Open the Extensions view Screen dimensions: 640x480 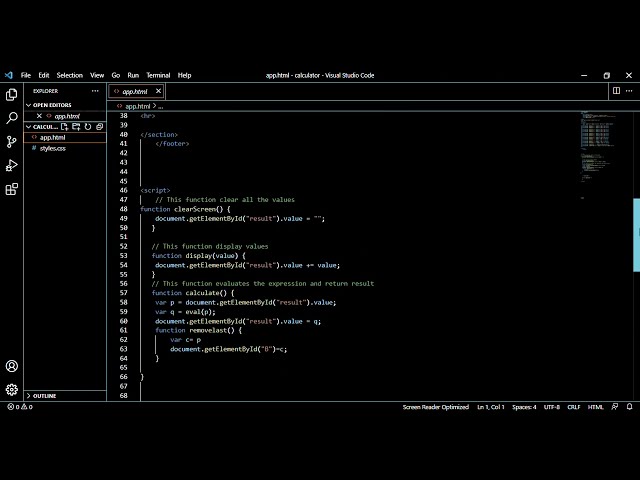pos(11,189)
